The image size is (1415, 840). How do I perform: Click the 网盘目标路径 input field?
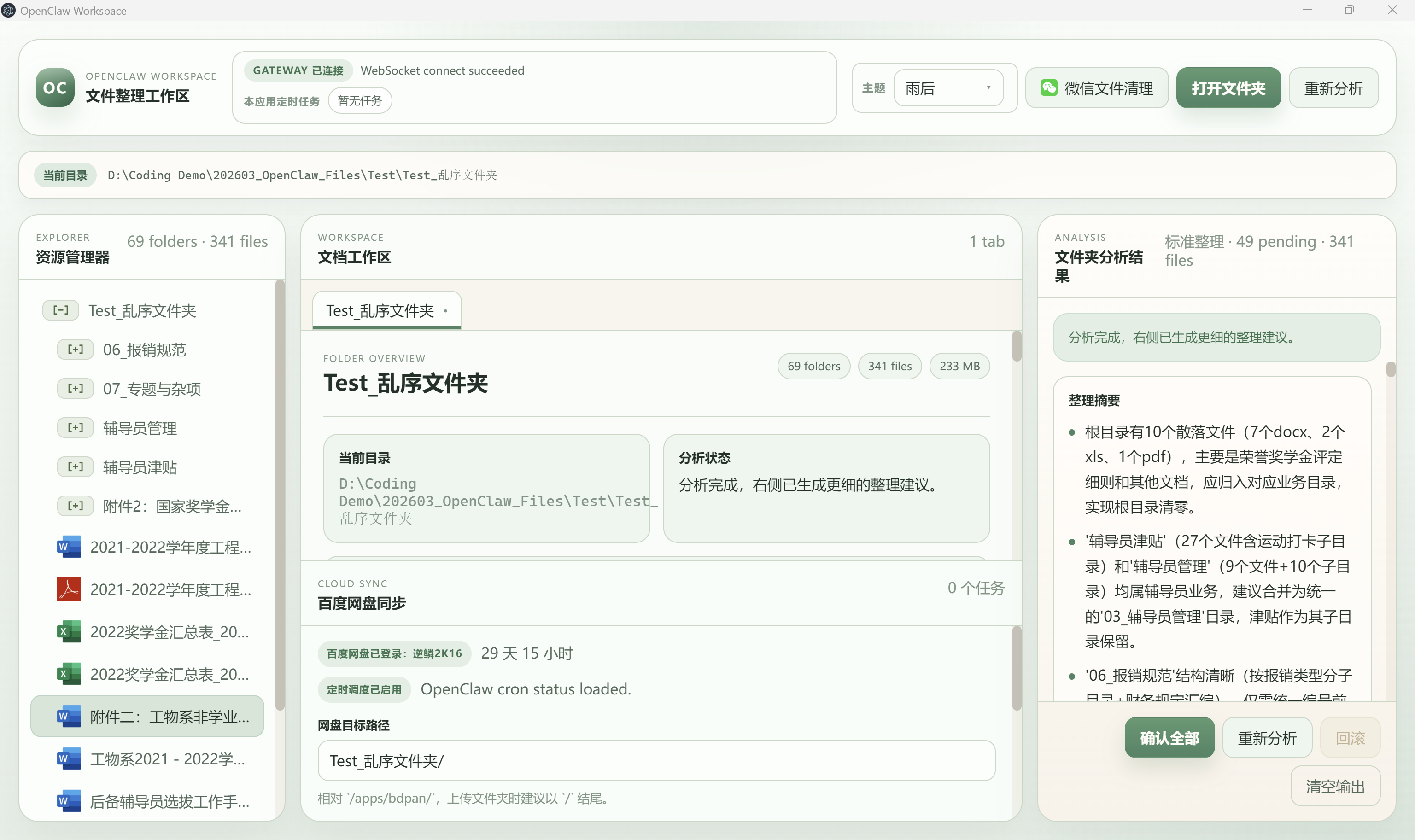coord(656,761)
